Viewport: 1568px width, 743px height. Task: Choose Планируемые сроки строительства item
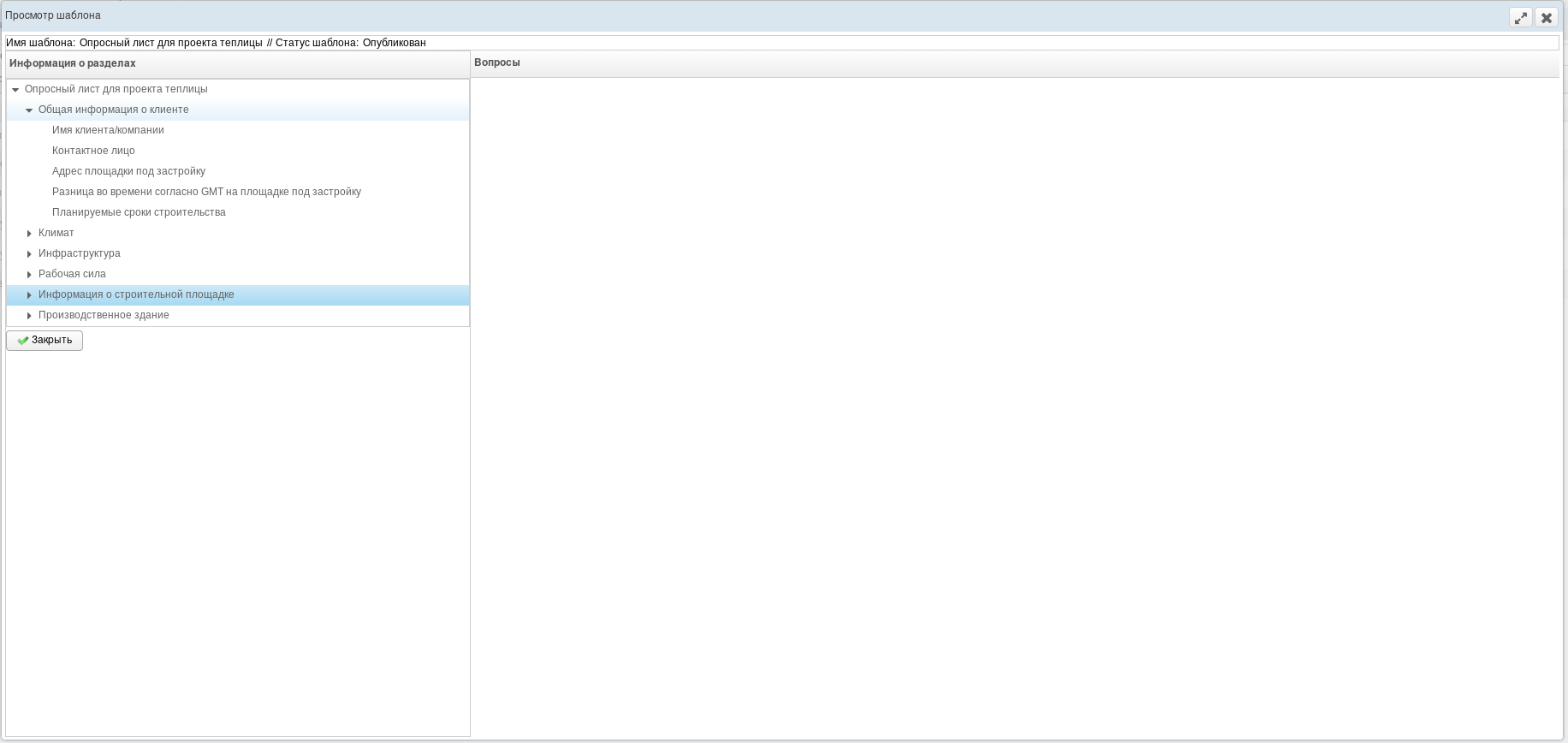pos(139,212)
